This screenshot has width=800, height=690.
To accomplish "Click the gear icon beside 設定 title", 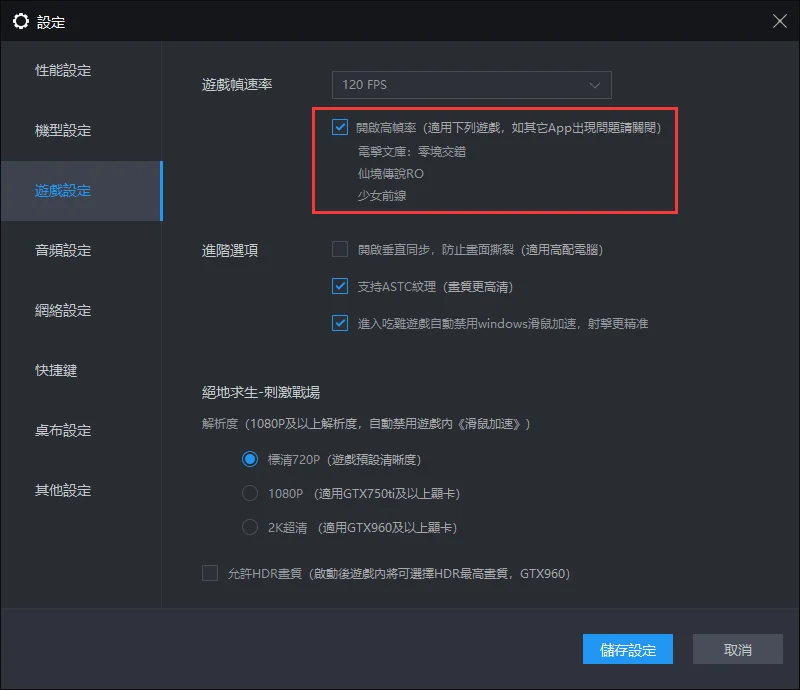I will (21, 21).
